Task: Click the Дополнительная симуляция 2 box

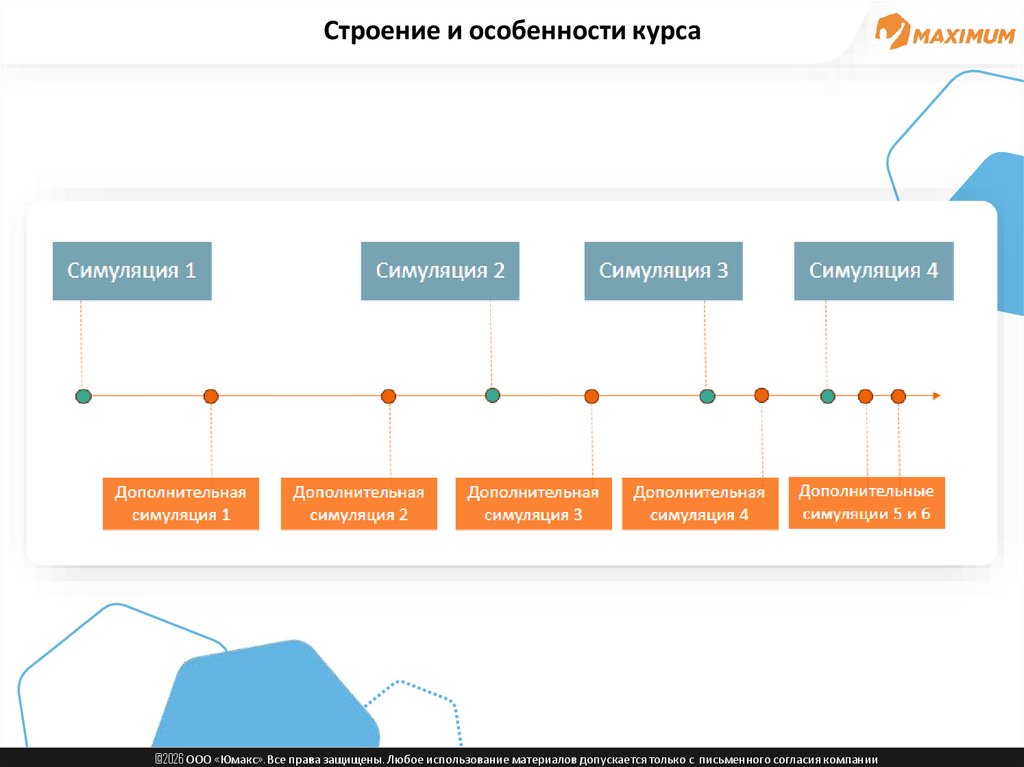Action: click(359, 504)
